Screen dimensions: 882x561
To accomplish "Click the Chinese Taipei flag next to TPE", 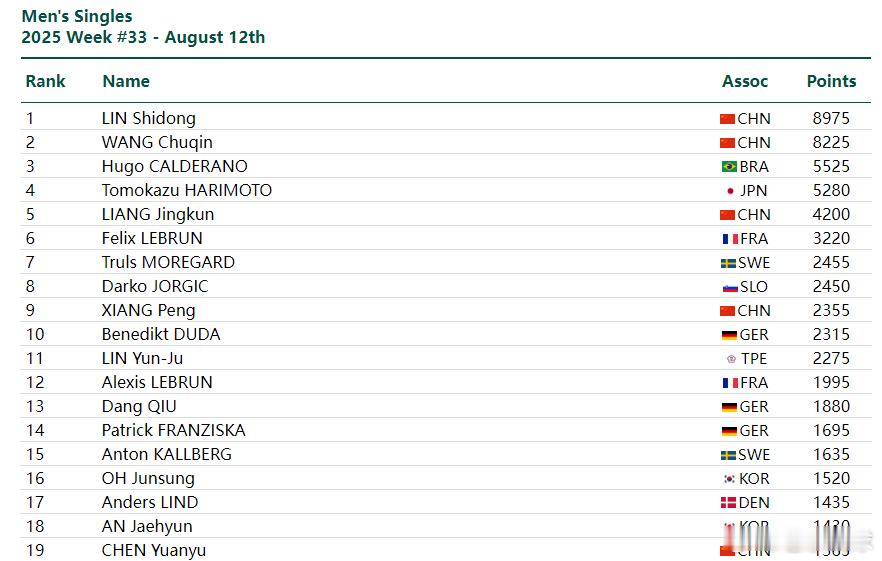I will (731, 358).
